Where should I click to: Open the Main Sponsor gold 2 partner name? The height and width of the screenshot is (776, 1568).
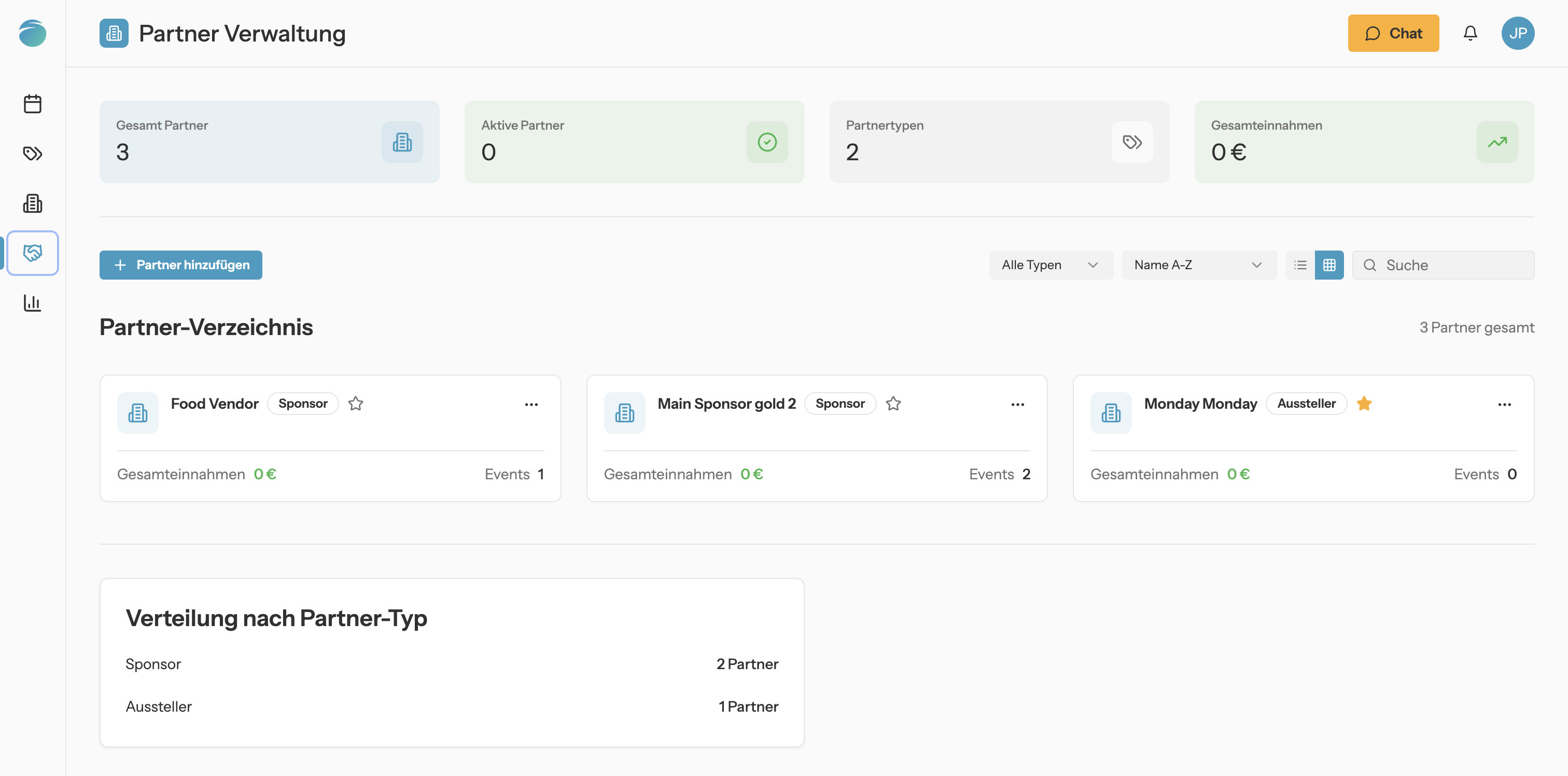[x=727, y=403]
